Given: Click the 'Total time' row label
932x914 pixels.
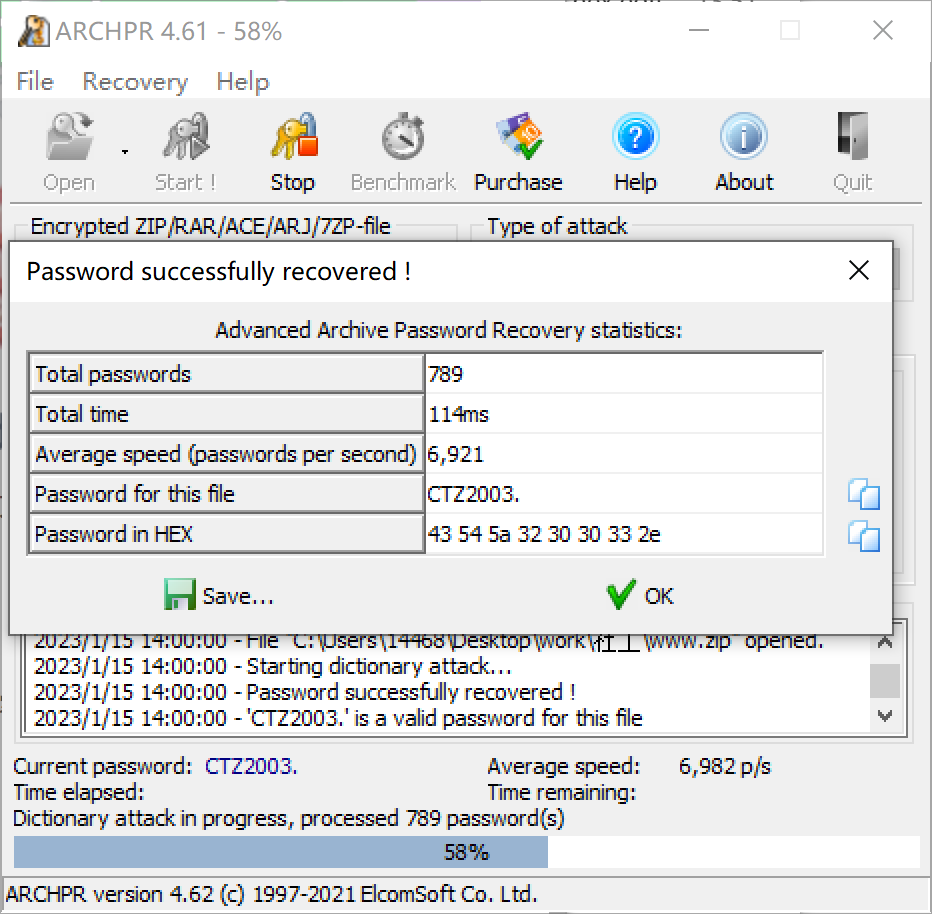Looking at the screenshot, I should click(227, 414).
